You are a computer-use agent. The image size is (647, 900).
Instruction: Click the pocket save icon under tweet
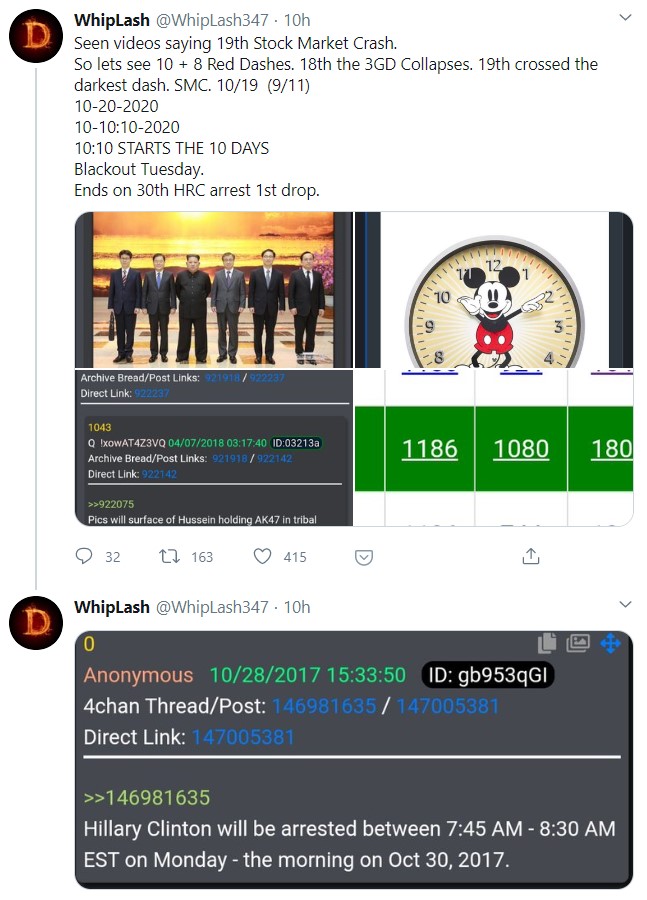pyautogui.click(x=364, y=557)
